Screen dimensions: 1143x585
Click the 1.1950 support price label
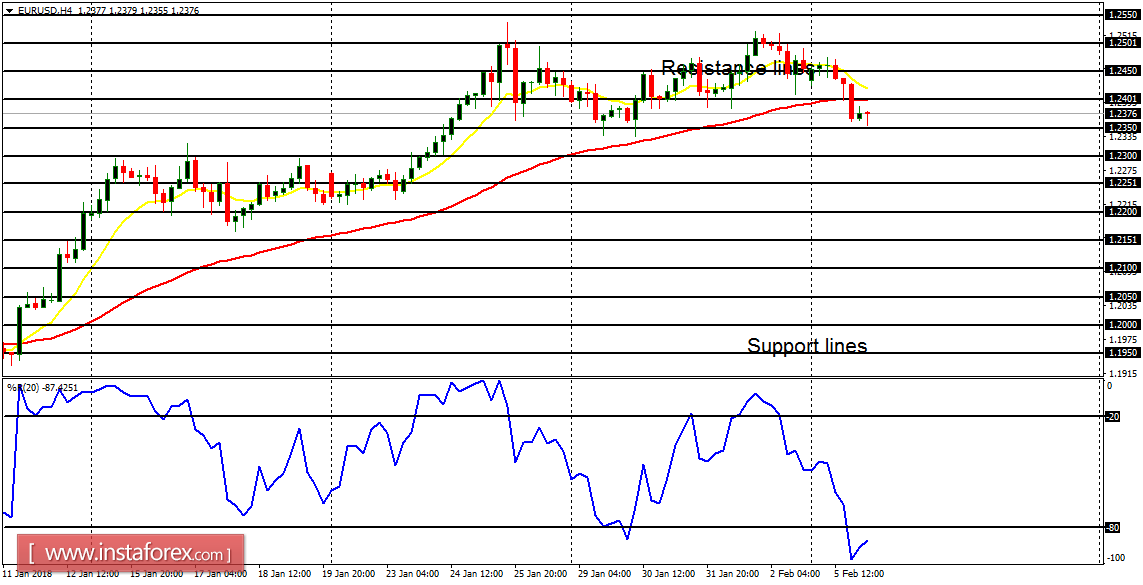tap(1118, 355)
